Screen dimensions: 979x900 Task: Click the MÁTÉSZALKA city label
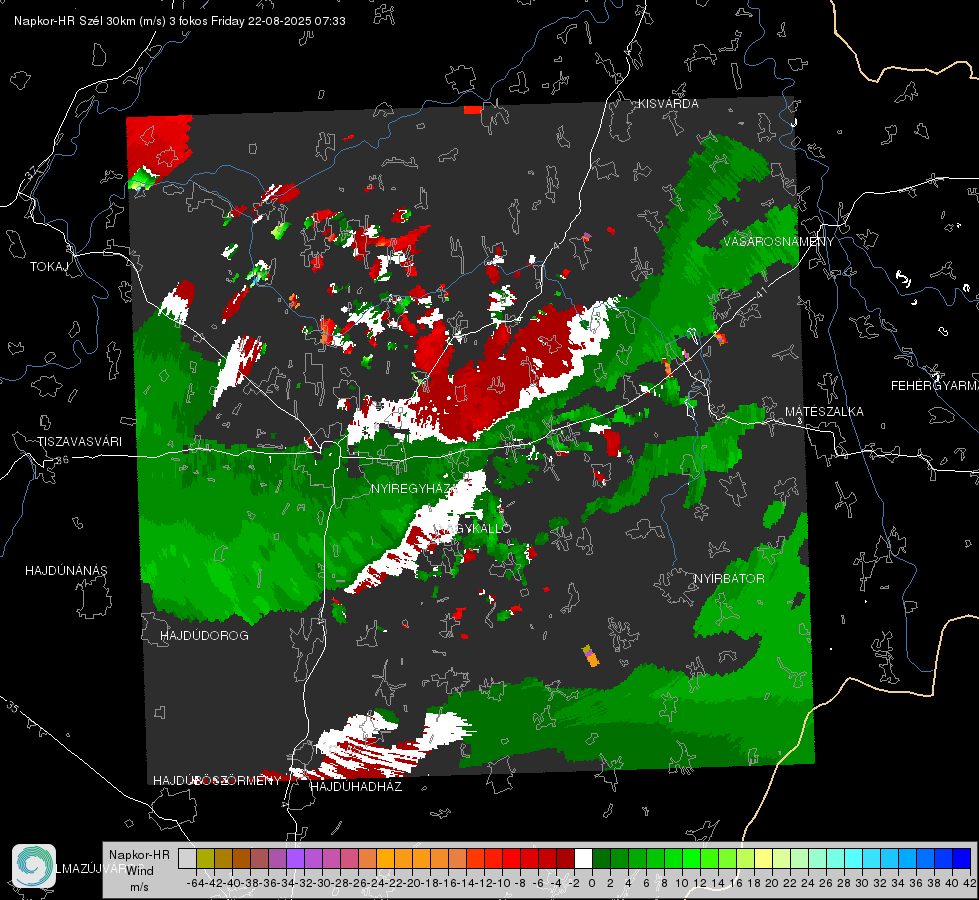tap(824, 412)
